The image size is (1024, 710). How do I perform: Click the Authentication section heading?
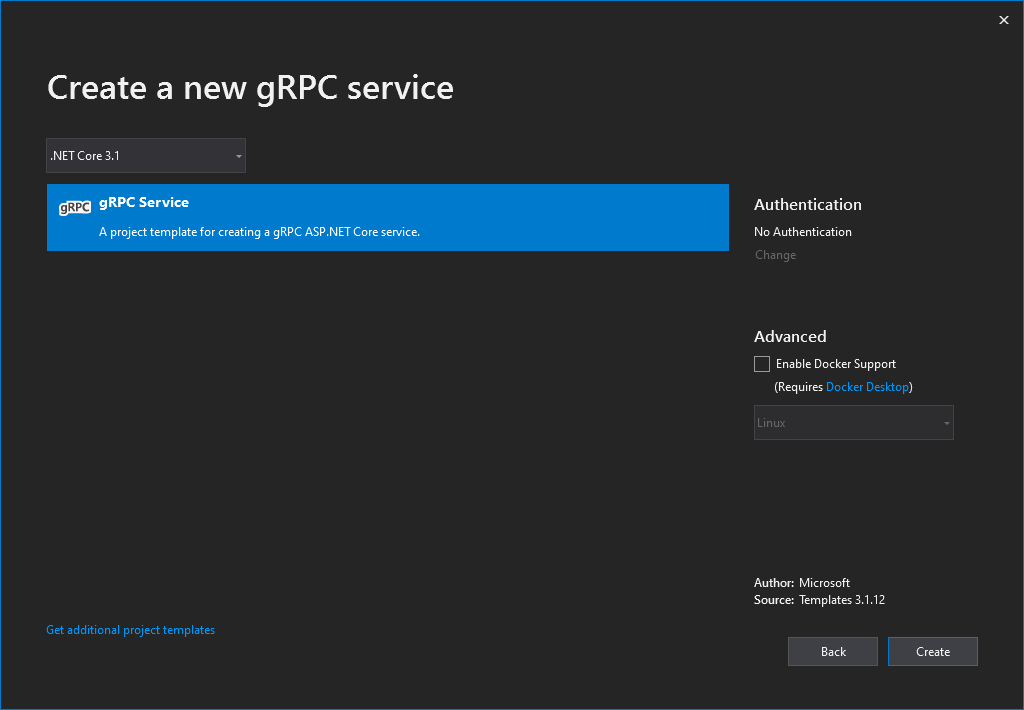point(808,204)
